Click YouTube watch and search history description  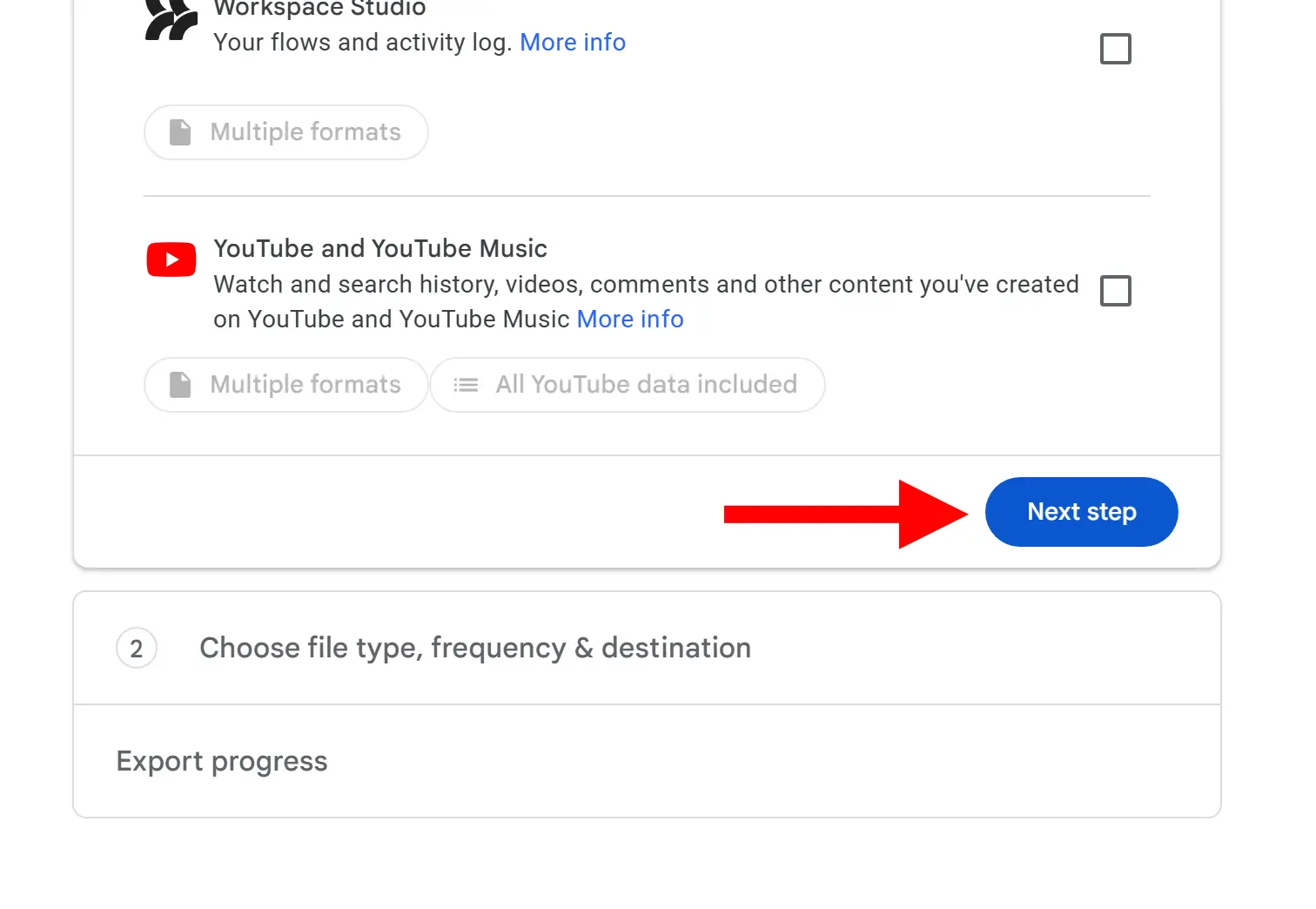pos(645,285)
